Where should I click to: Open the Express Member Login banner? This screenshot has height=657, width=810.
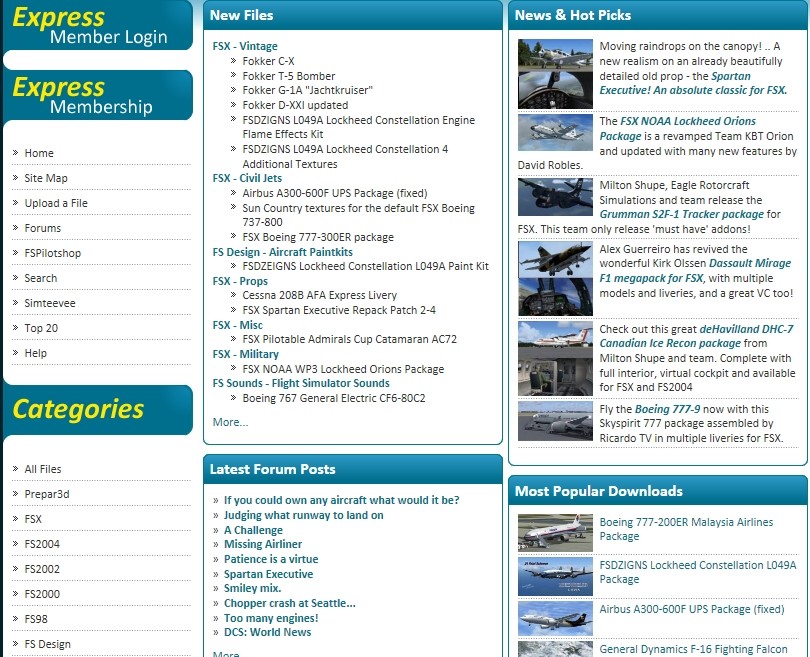[x=98, y=26]
